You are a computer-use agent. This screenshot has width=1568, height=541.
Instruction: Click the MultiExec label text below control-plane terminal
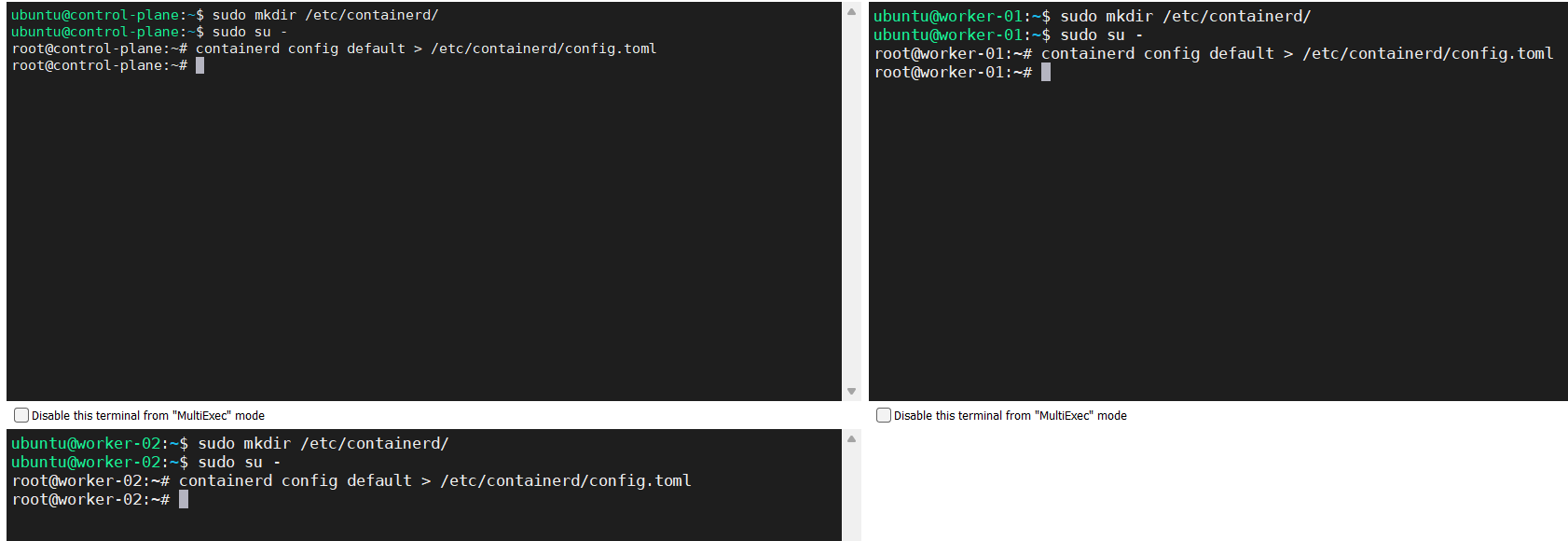pyautogui.click(x=148, y=416)
